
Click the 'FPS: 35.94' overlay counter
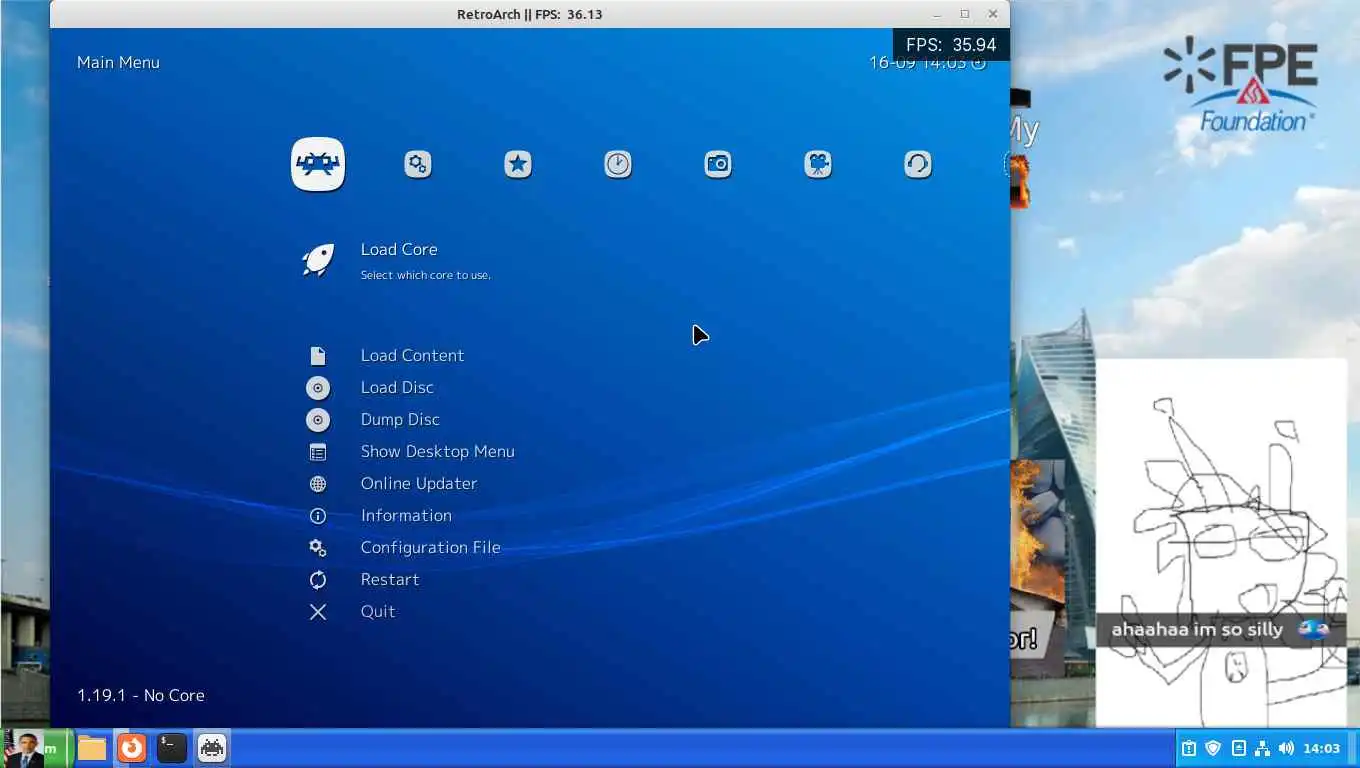951,45
